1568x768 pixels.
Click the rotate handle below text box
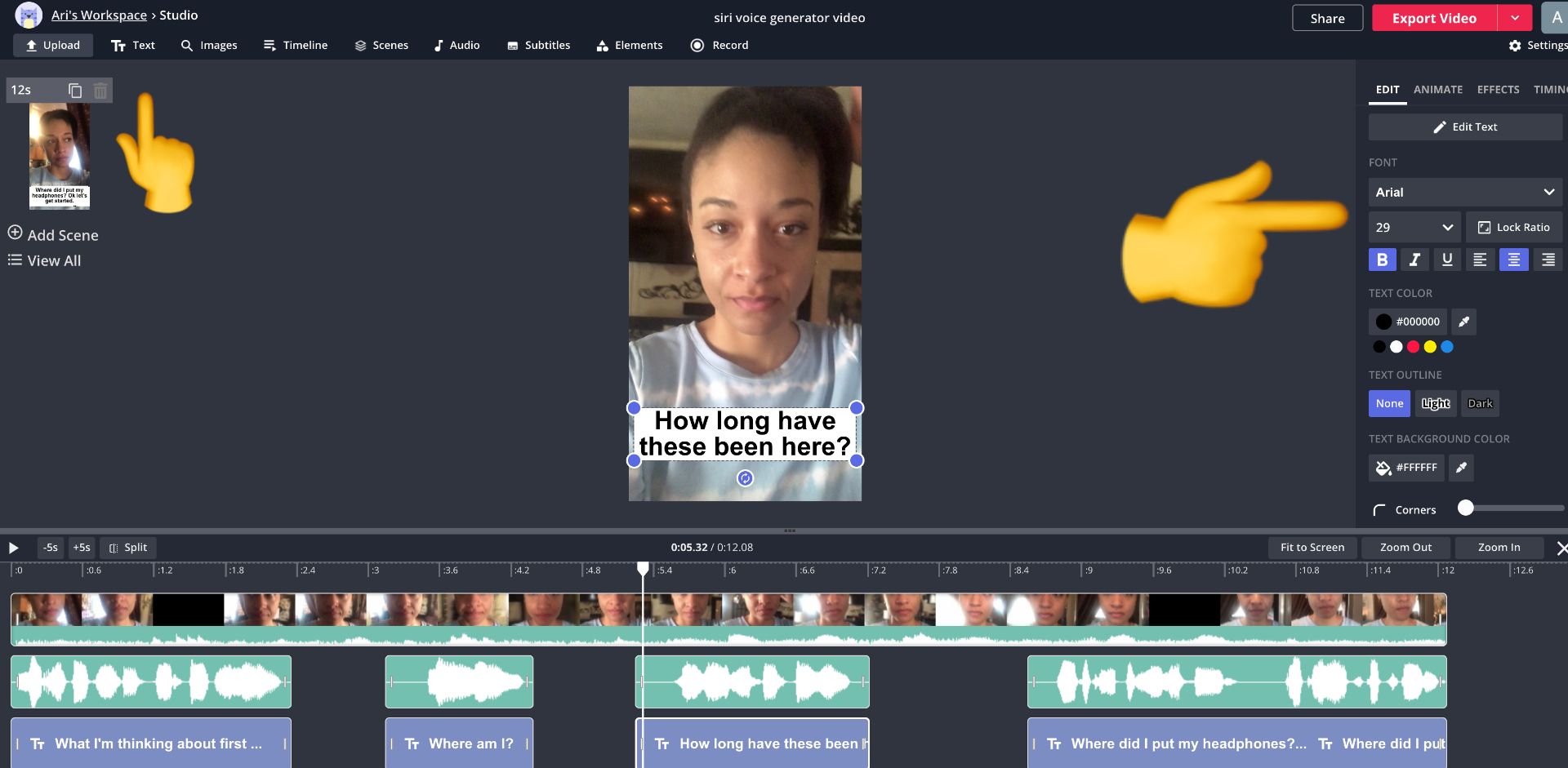(x=745, y=478)
